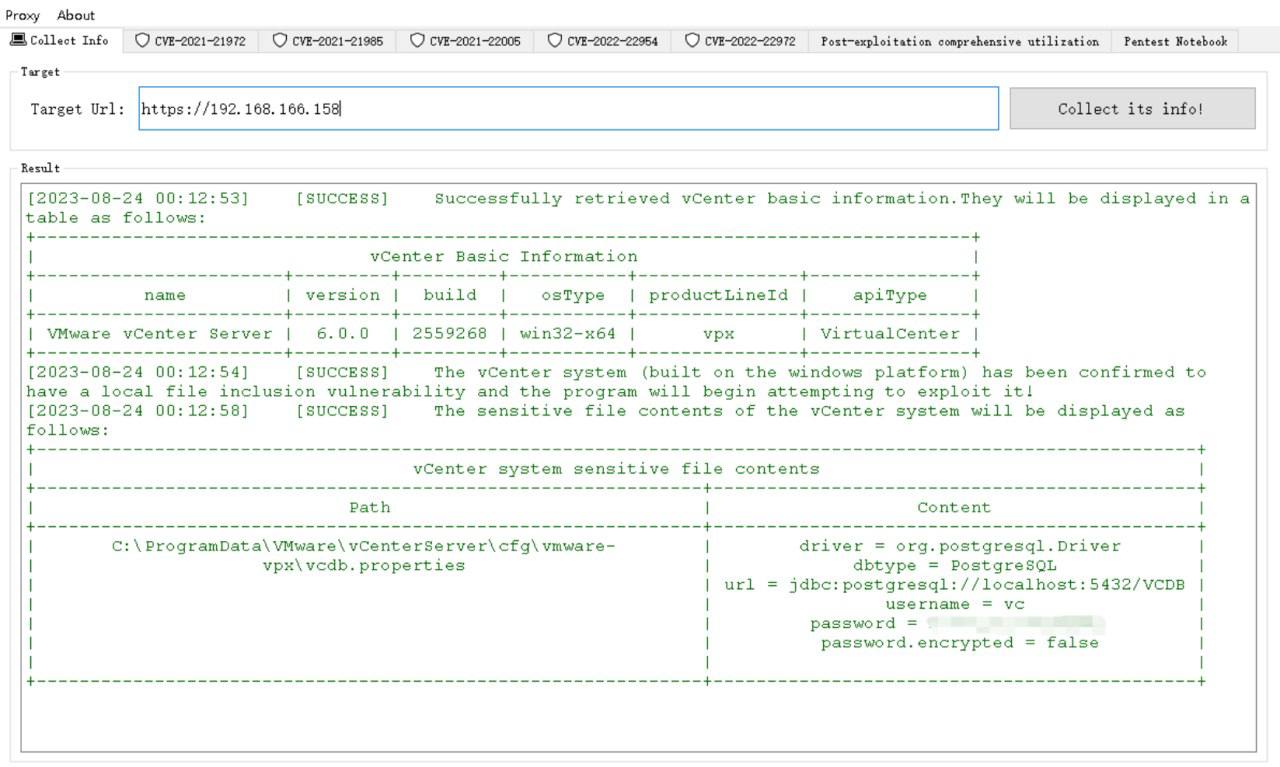Screen dimensions: 1280x767
Task: Switch to the CVE-2021-22005 tab
Action: tap(465, 41)
